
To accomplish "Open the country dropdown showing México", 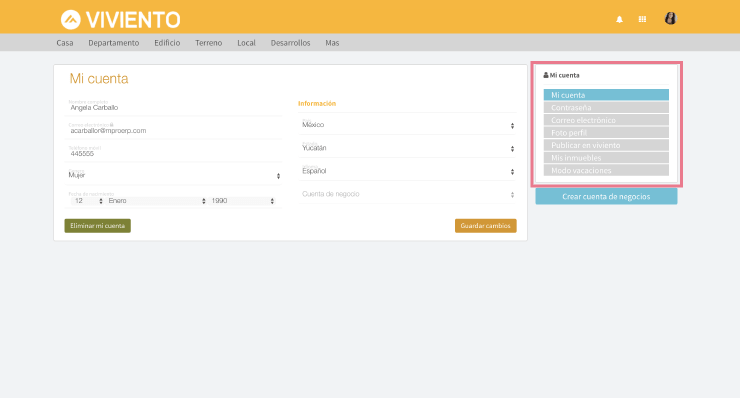I will 408,125.
